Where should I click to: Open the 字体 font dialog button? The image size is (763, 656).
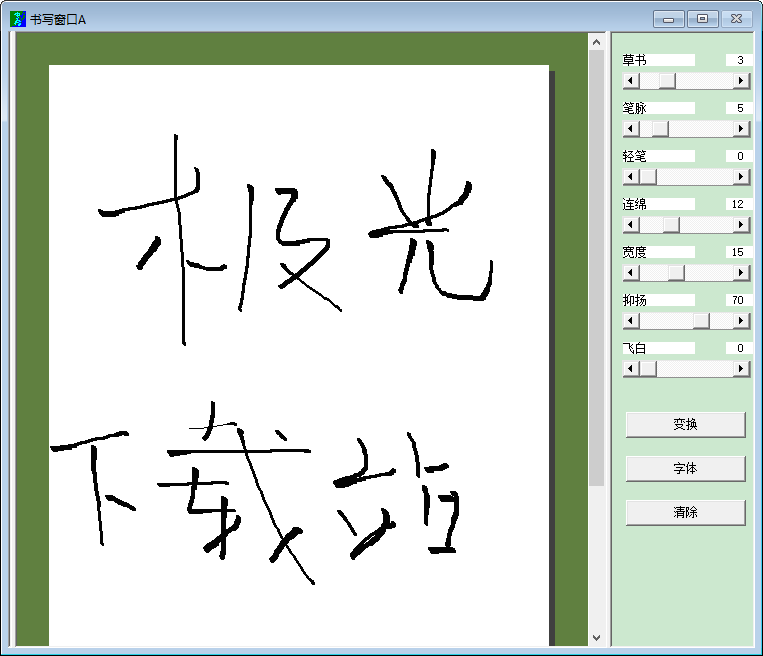tap(685, 468)
